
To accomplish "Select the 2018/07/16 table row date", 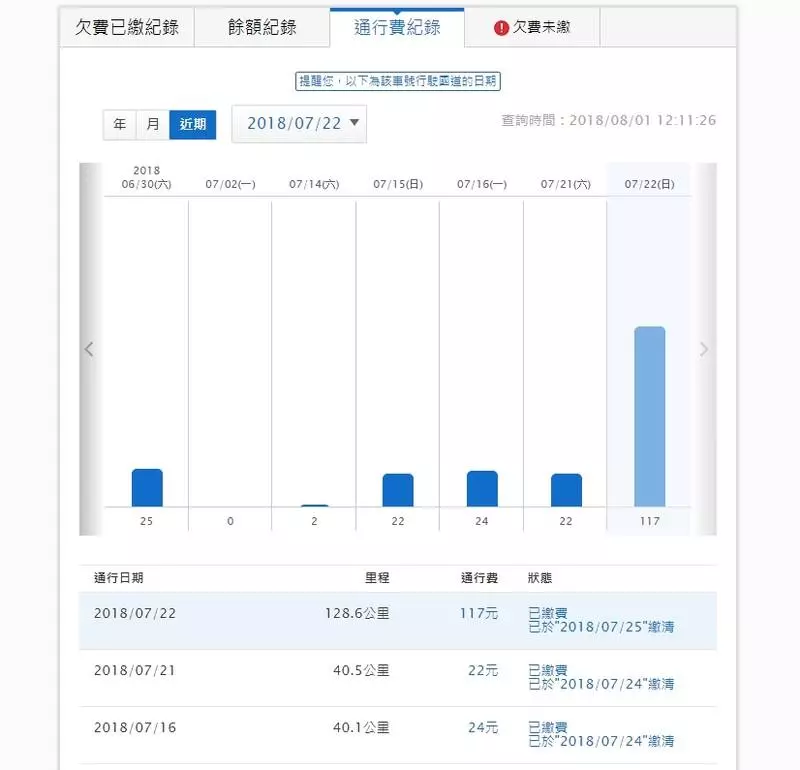I will point(135,727).
